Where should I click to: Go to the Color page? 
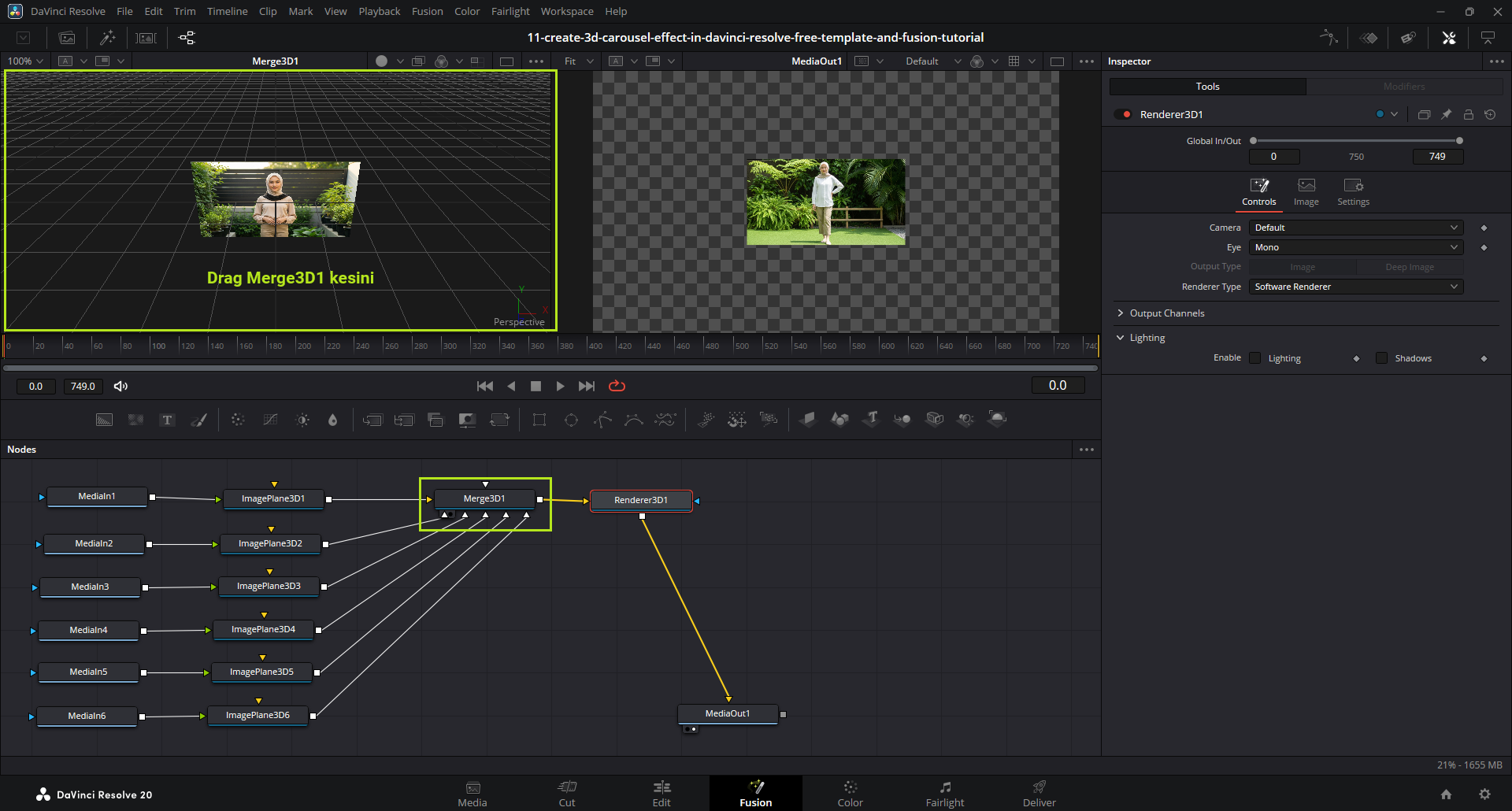pyautogui.click(x=850, y=793)
